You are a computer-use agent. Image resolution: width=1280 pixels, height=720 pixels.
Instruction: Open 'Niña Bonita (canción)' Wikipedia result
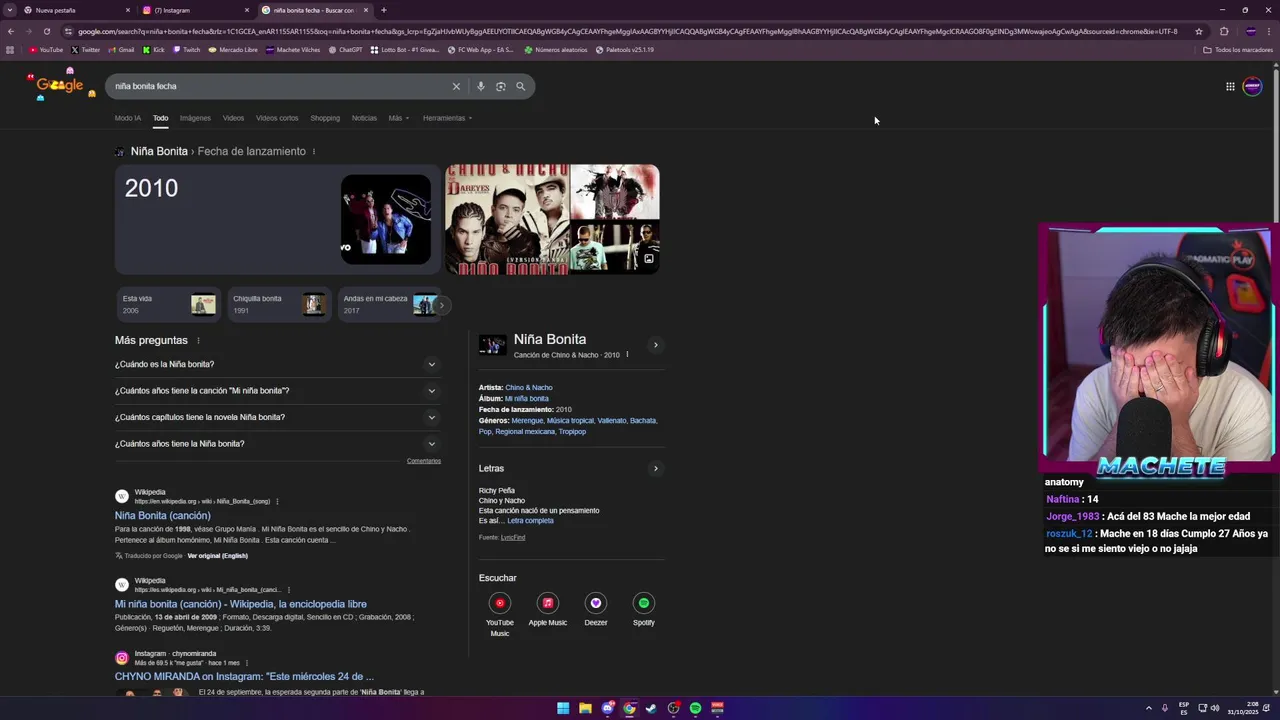pos(163,516)
